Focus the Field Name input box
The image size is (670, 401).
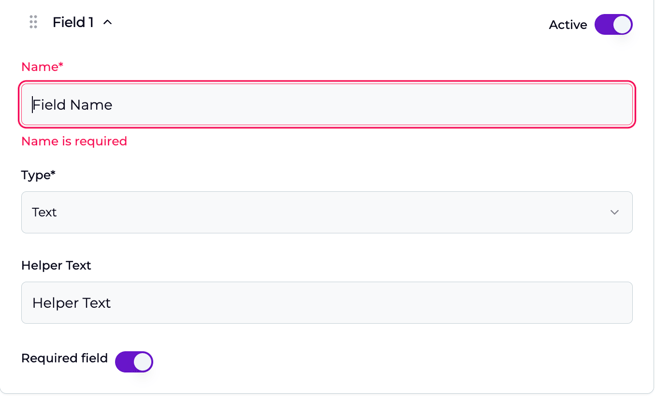(326, 105)
